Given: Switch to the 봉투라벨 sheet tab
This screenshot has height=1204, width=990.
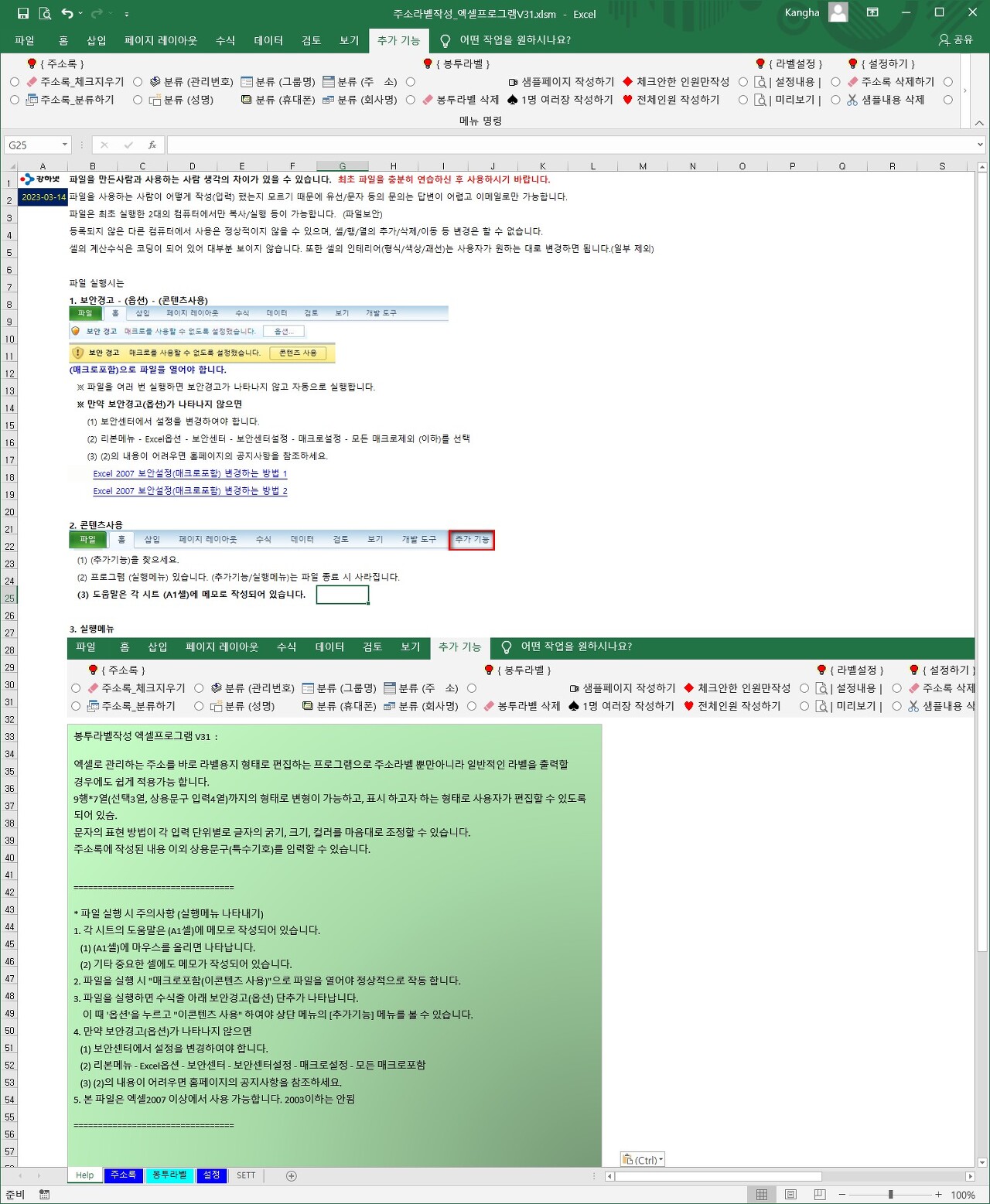Looking at the screenshot, I should 169,1175.
